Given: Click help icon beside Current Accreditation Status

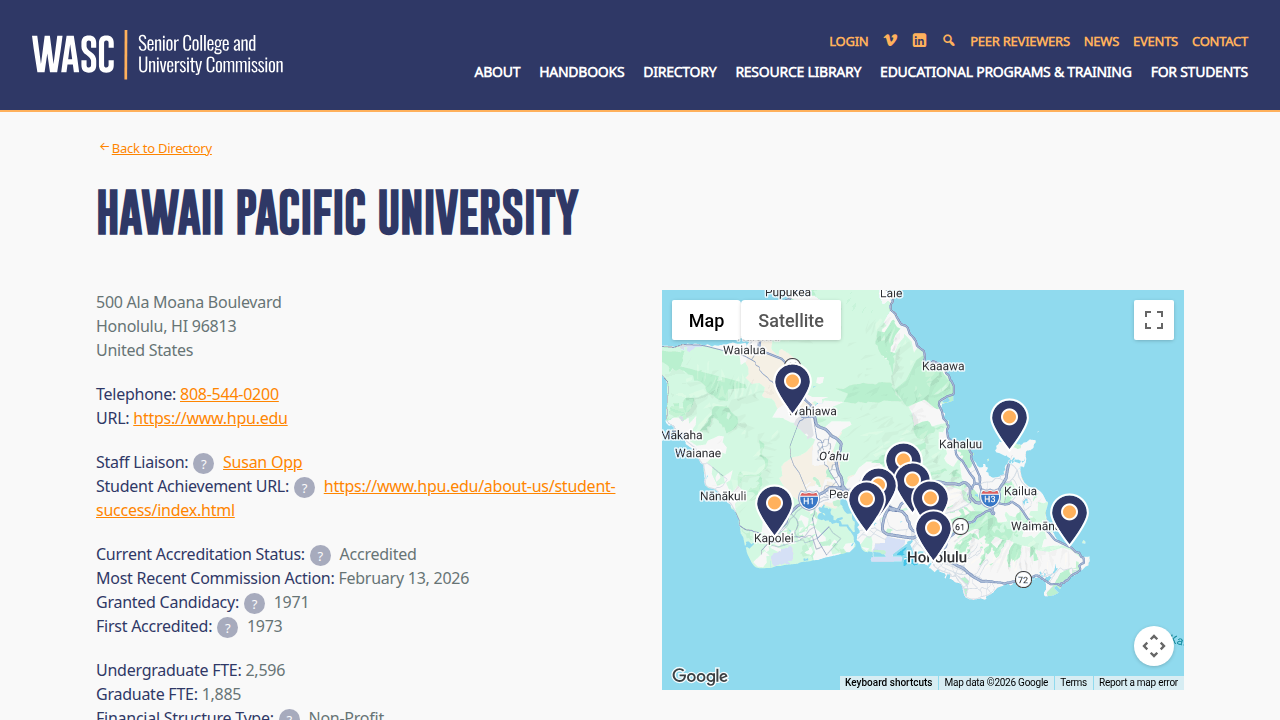Looking at the screenshot, I should [x=320, y=555].
